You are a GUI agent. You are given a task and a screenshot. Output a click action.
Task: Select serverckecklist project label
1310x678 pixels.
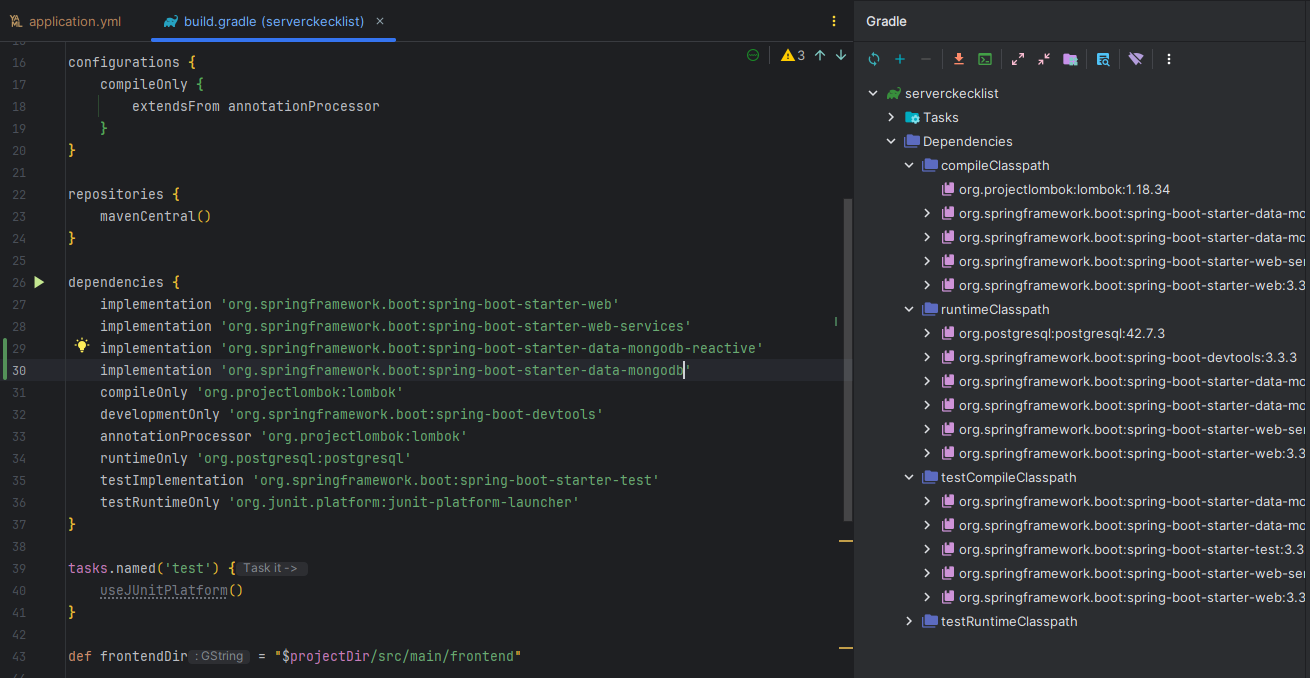click(952, 93)
